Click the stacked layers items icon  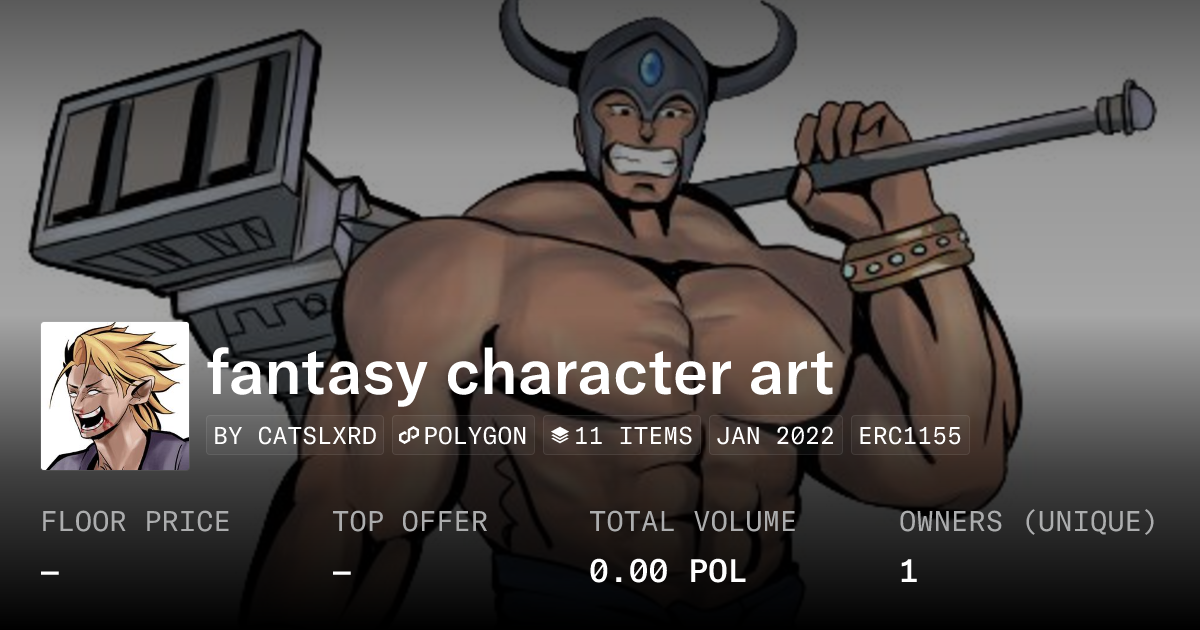point(560,436)
